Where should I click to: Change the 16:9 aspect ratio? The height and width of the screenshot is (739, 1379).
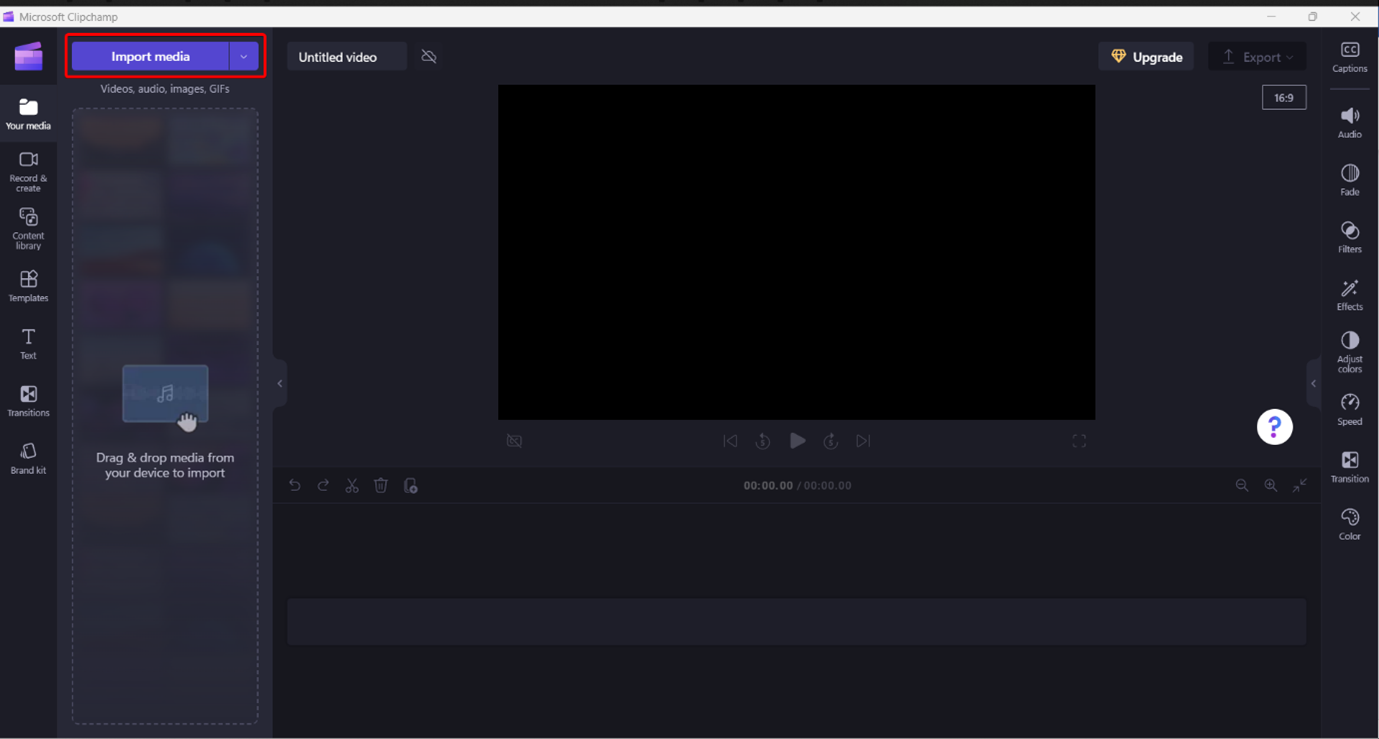[x=1284, y=98]
